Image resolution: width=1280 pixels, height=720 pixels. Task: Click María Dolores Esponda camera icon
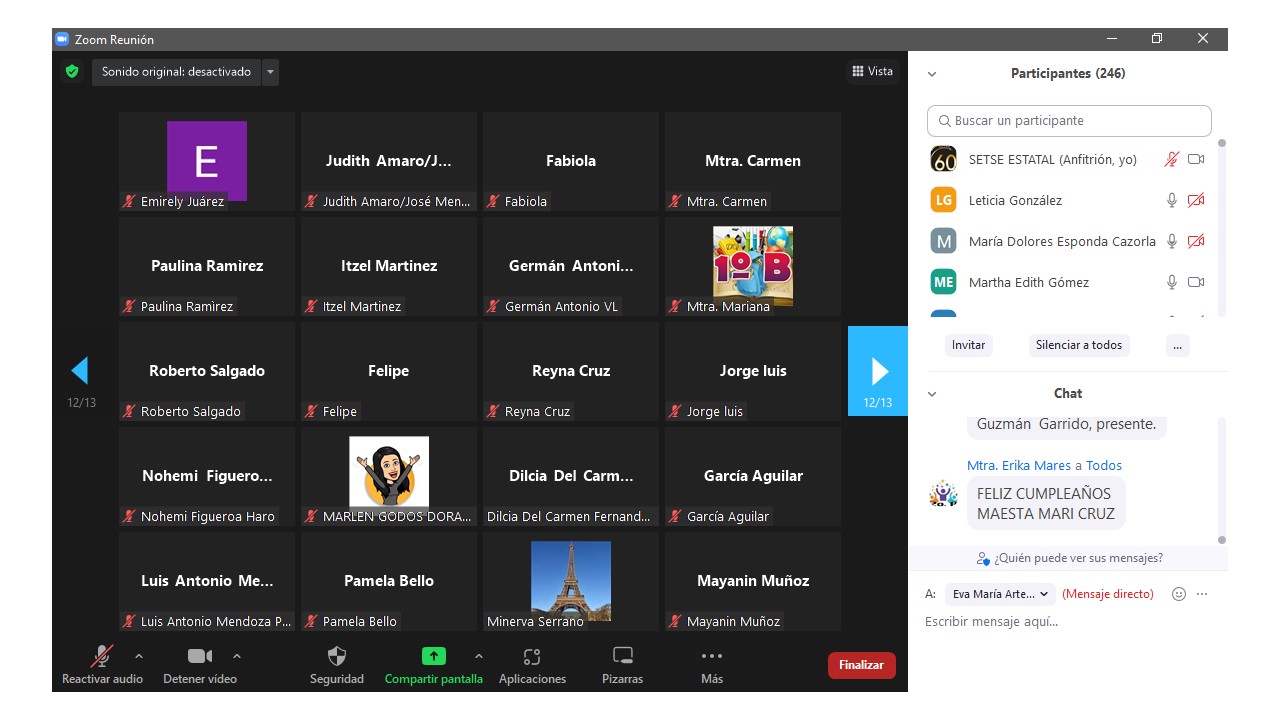pyautogui.click(x=1196, y=241)
